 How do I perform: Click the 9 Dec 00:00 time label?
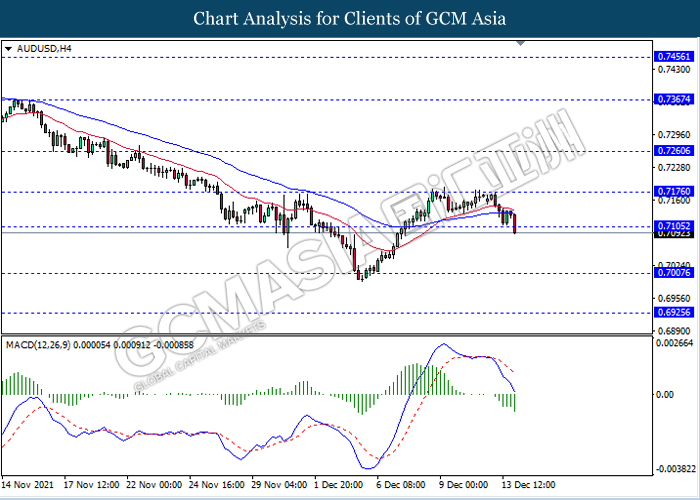pyautogui.click(x=463, y=485)
